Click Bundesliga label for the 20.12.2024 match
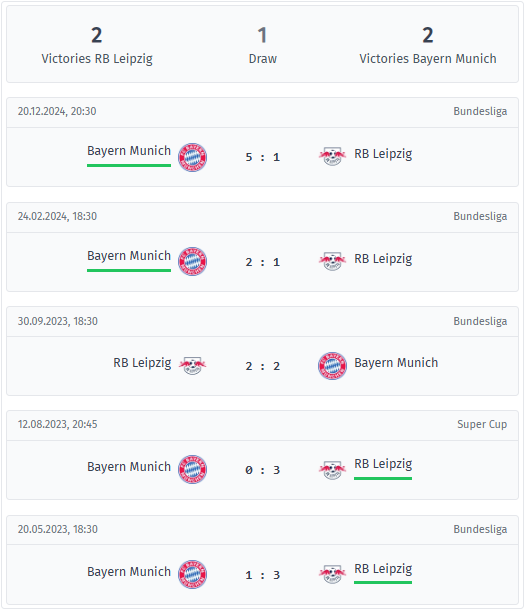The width and height of the screenshot is (525, 609). (480, 111)
